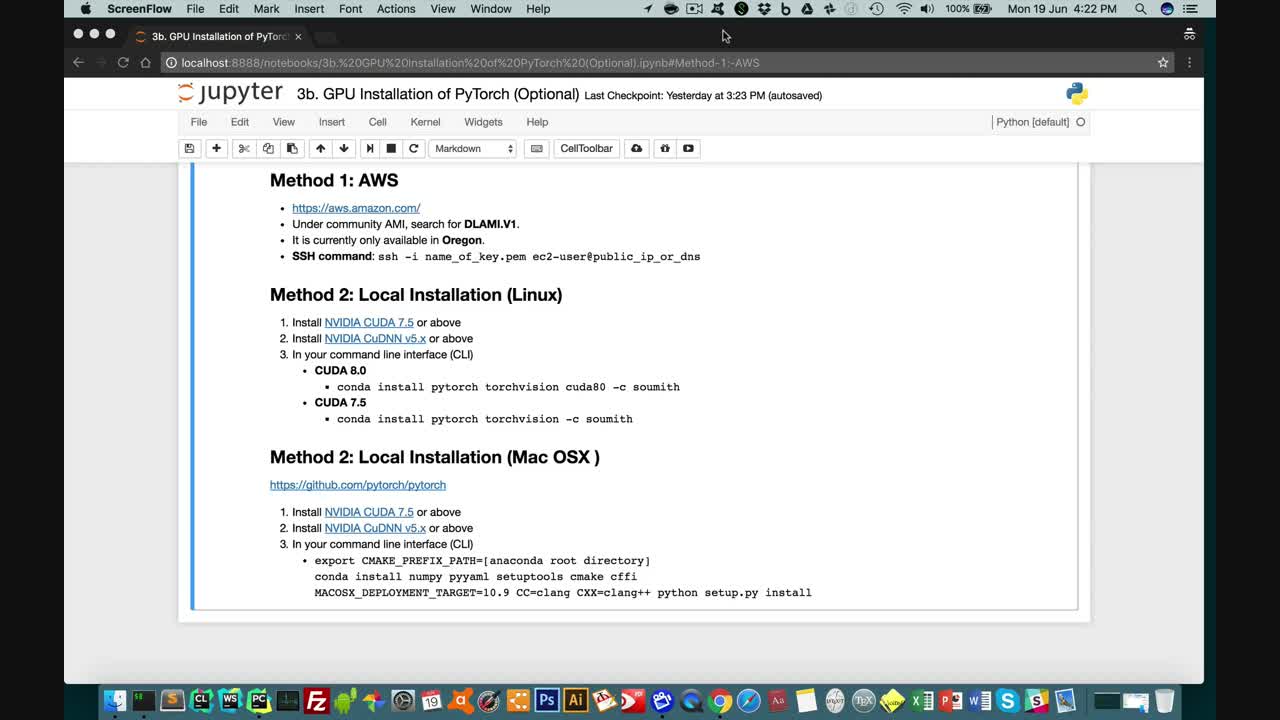Click the video play toolbar icon
Viewport: 1280px width, 720px height.
click(688, 148)
